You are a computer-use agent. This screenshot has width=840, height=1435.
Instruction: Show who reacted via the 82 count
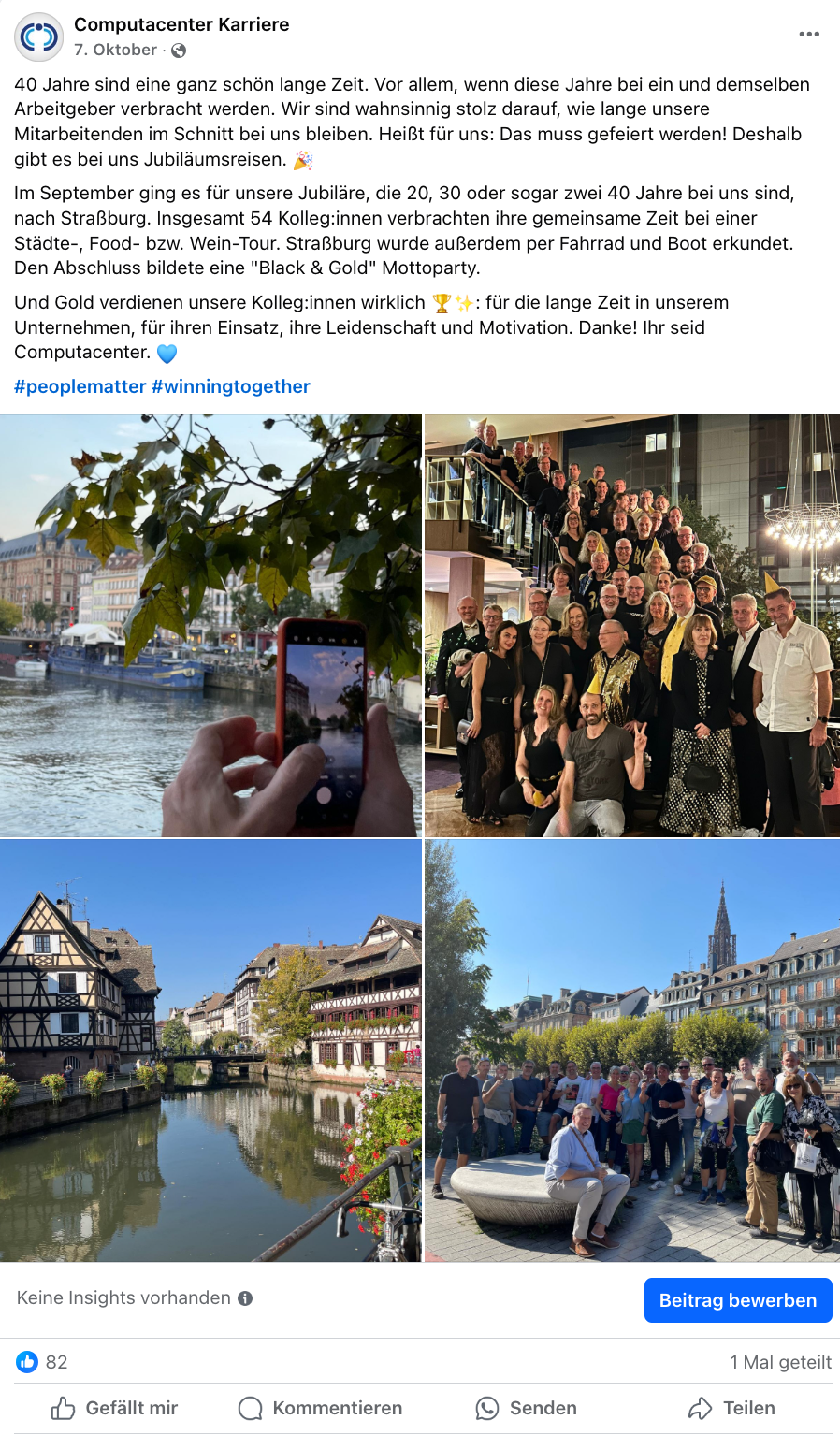[x=57, y=1362]
